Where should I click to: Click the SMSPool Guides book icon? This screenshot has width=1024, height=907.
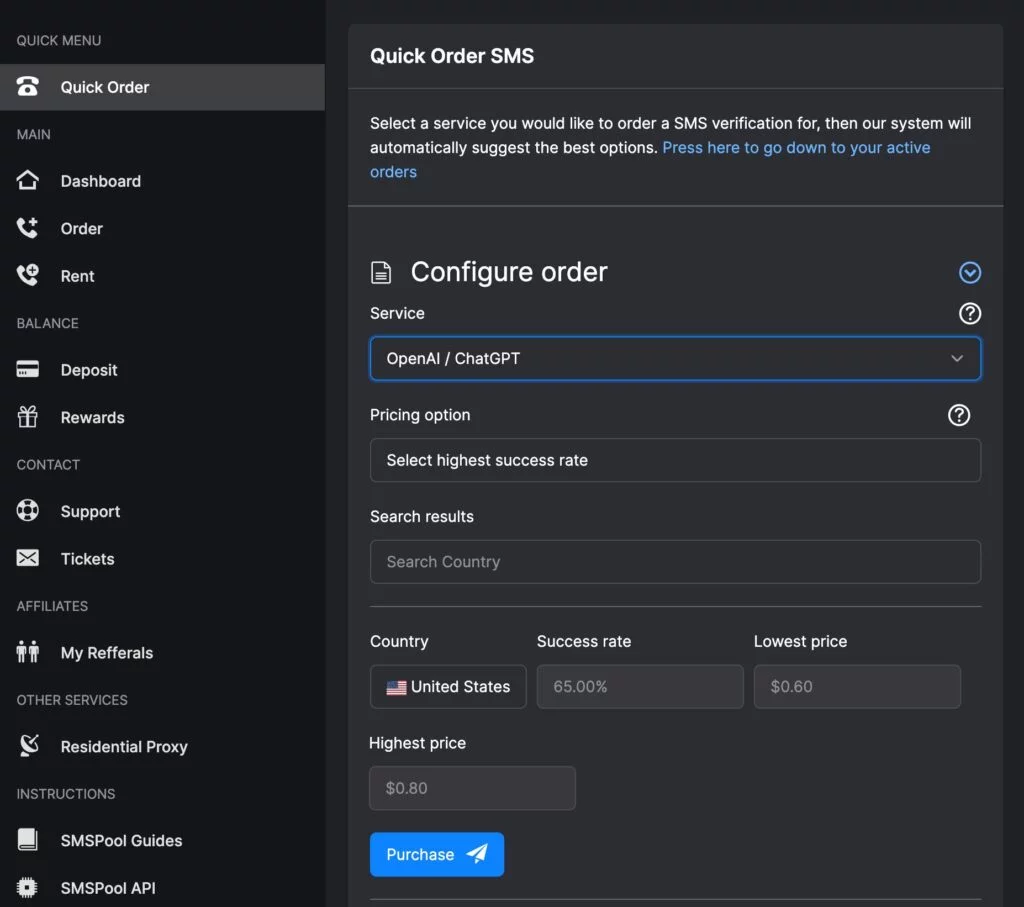point(28,840)
